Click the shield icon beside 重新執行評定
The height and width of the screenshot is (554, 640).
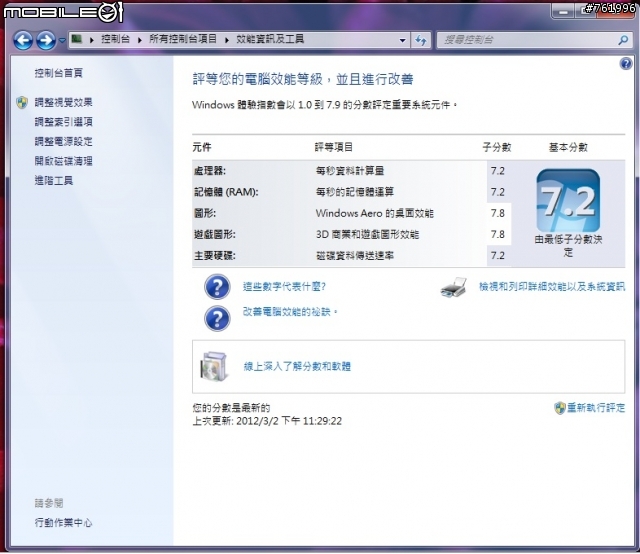(x=559, y=408)
